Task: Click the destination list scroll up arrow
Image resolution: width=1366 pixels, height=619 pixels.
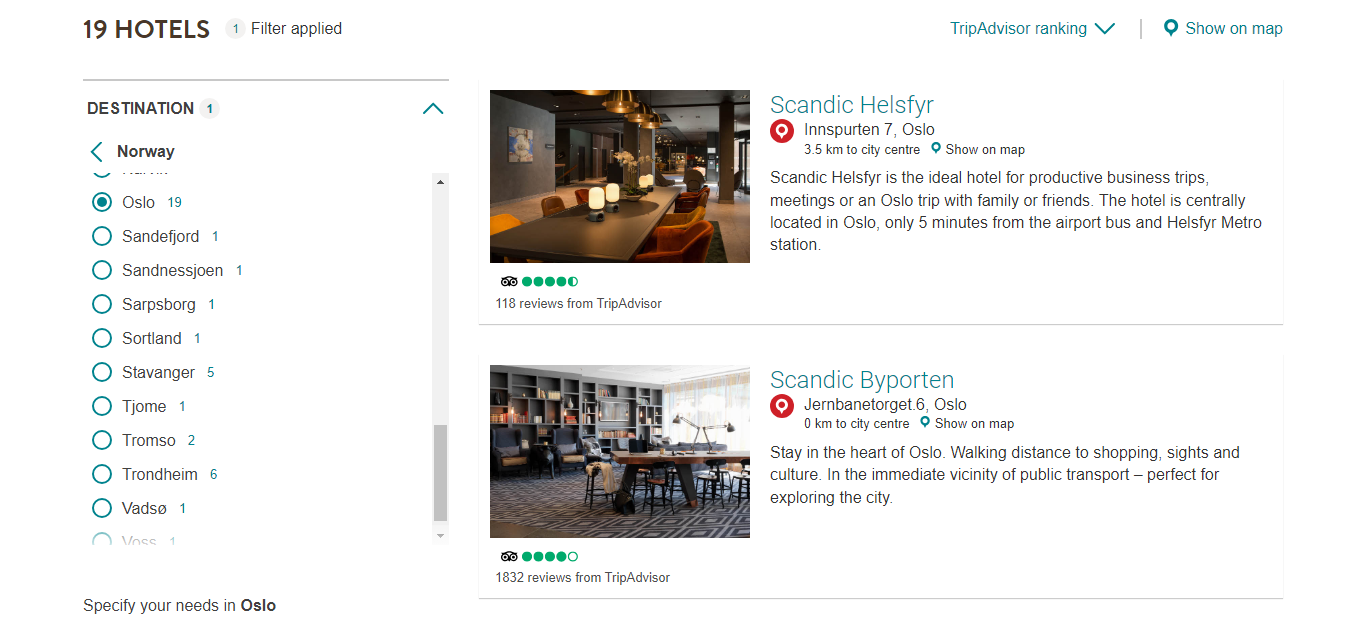Action: click(440, 181)
